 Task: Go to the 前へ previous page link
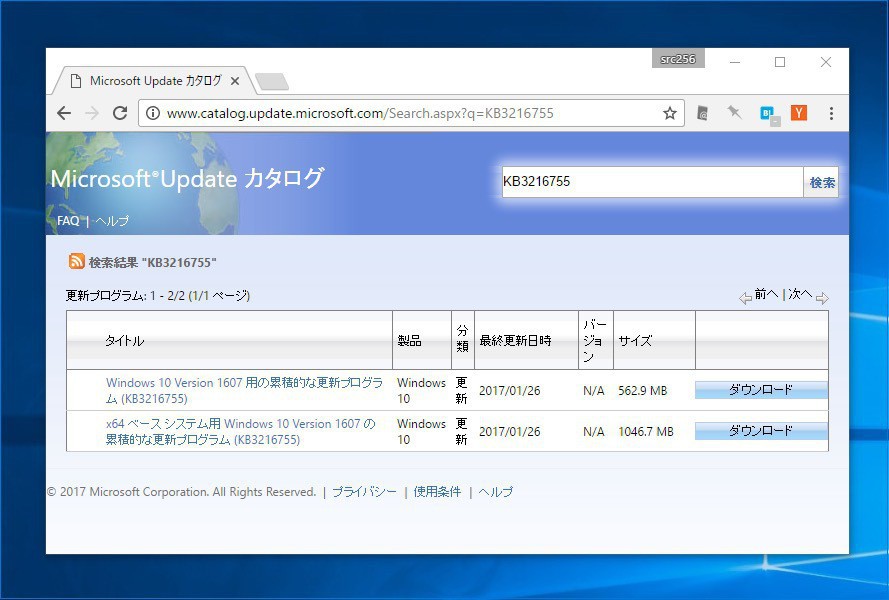[x=766, y=294]
